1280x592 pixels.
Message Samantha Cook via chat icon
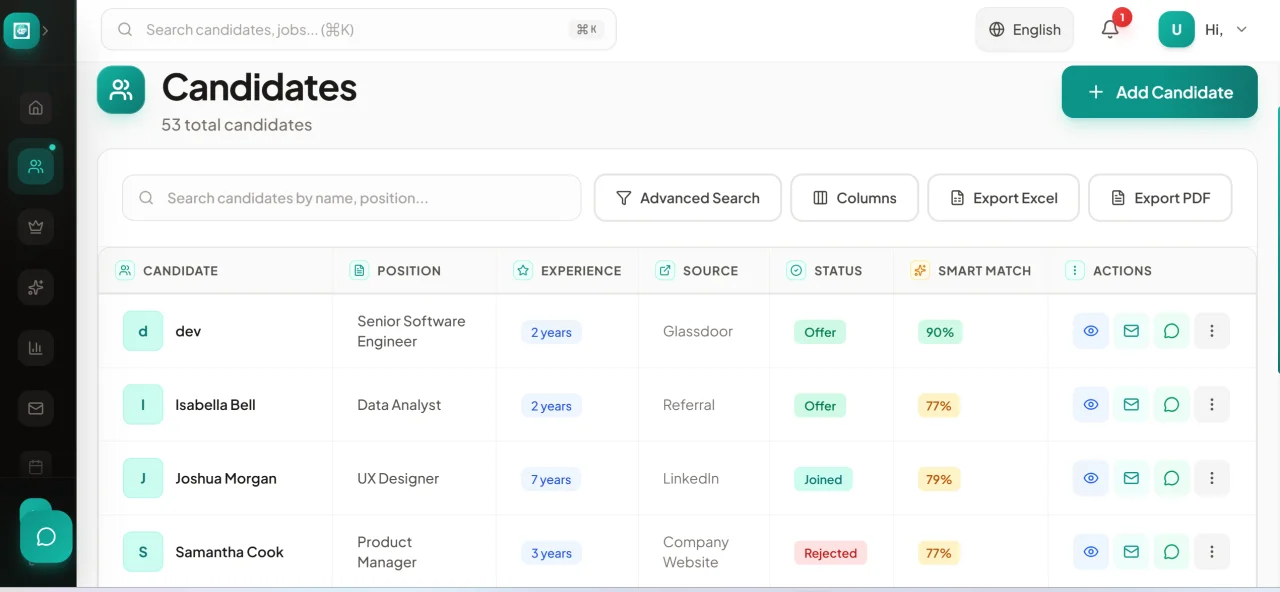tap(1171, 552)
